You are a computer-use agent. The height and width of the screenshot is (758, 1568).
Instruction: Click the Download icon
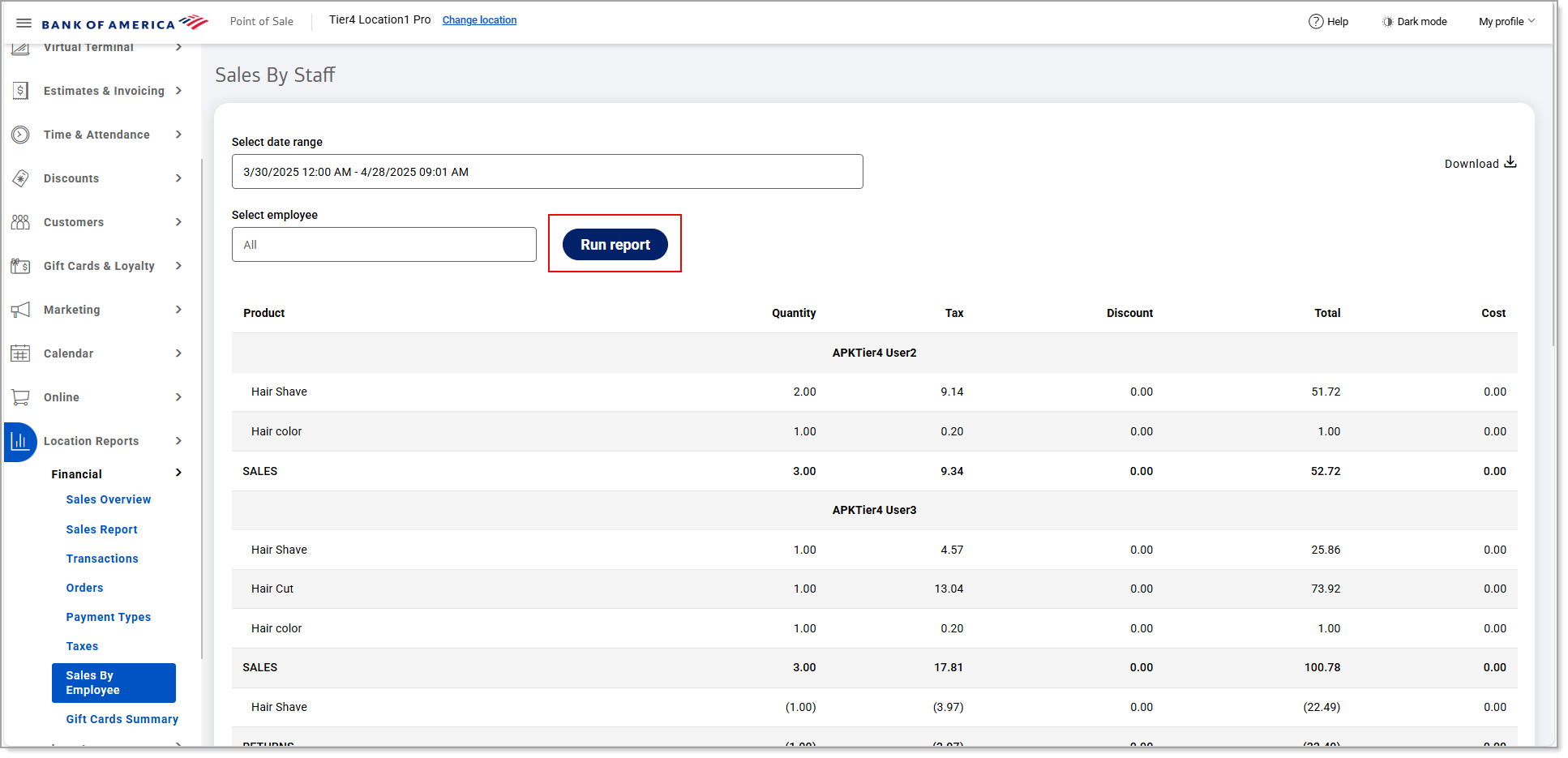click(x=1510, y=162)
